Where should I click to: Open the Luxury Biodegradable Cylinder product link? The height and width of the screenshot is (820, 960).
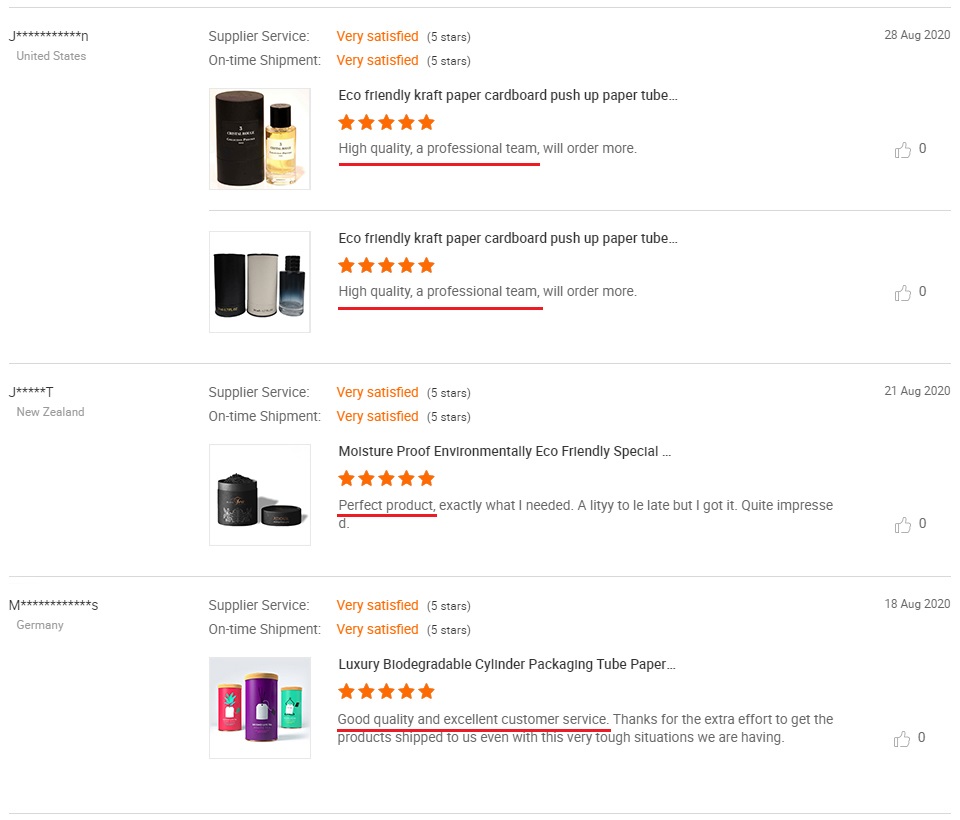click(506, 664)
